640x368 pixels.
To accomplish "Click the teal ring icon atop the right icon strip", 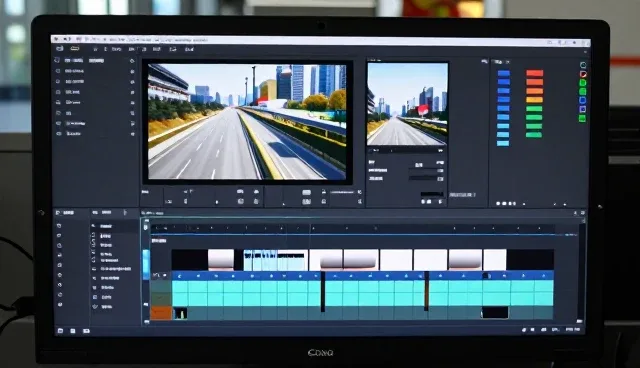I will coord(583,65).
